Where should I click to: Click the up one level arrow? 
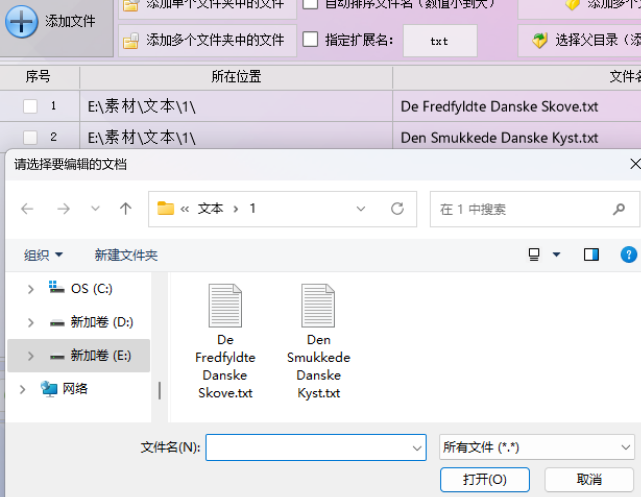click(x=125, y=209)
